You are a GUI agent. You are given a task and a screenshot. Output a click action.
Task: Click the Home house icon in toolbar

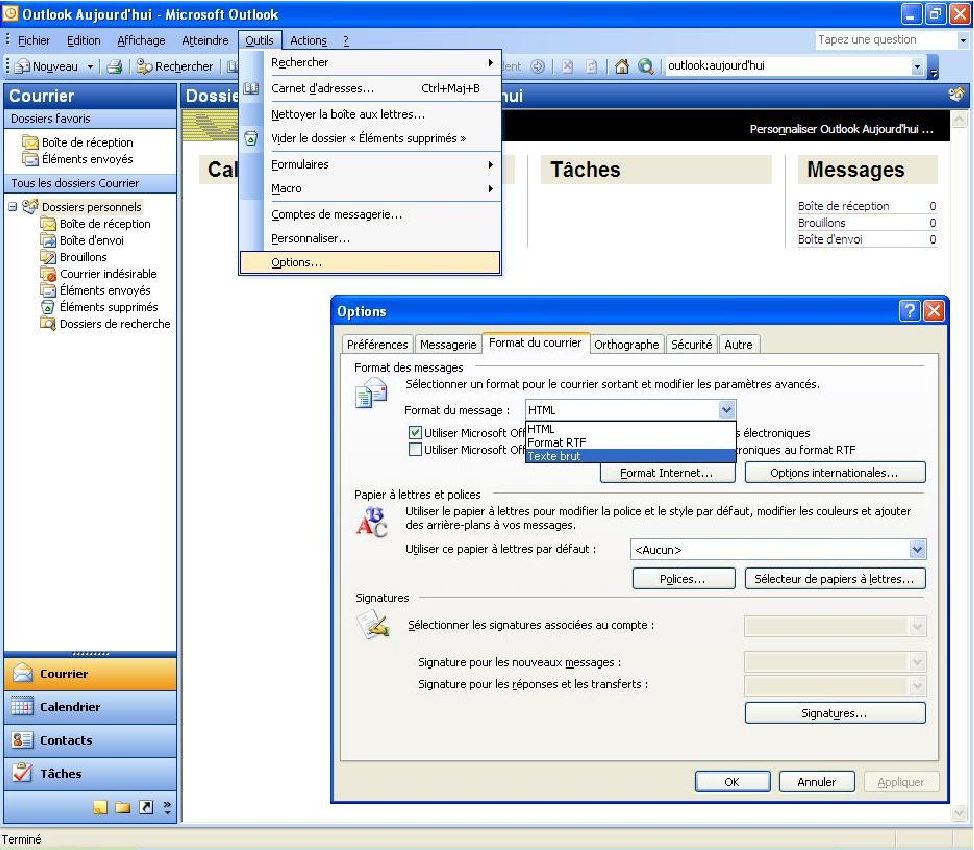pyautogui.click(x=622, y=66)
